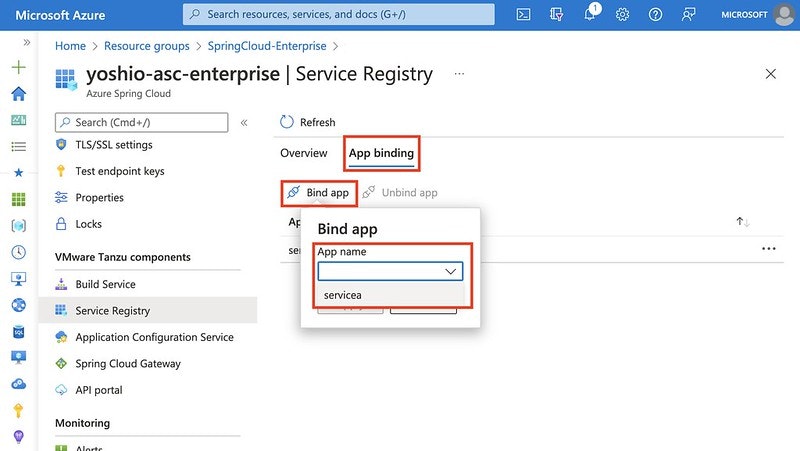Open SQL databases icon in sidebar
The height and width of the screenshot is (451, 800).
19,332
